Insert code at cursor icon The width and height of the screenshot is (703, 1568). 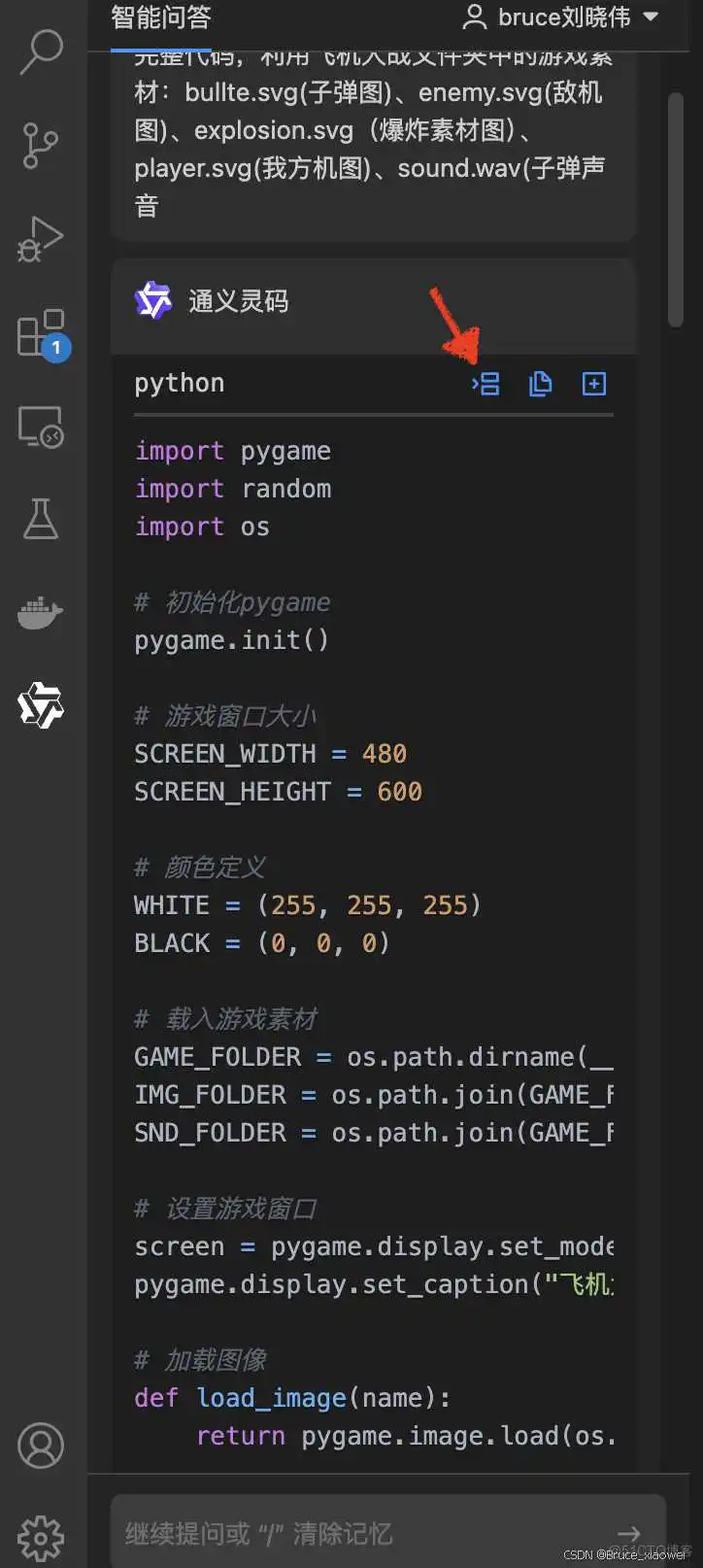[486, 384]
